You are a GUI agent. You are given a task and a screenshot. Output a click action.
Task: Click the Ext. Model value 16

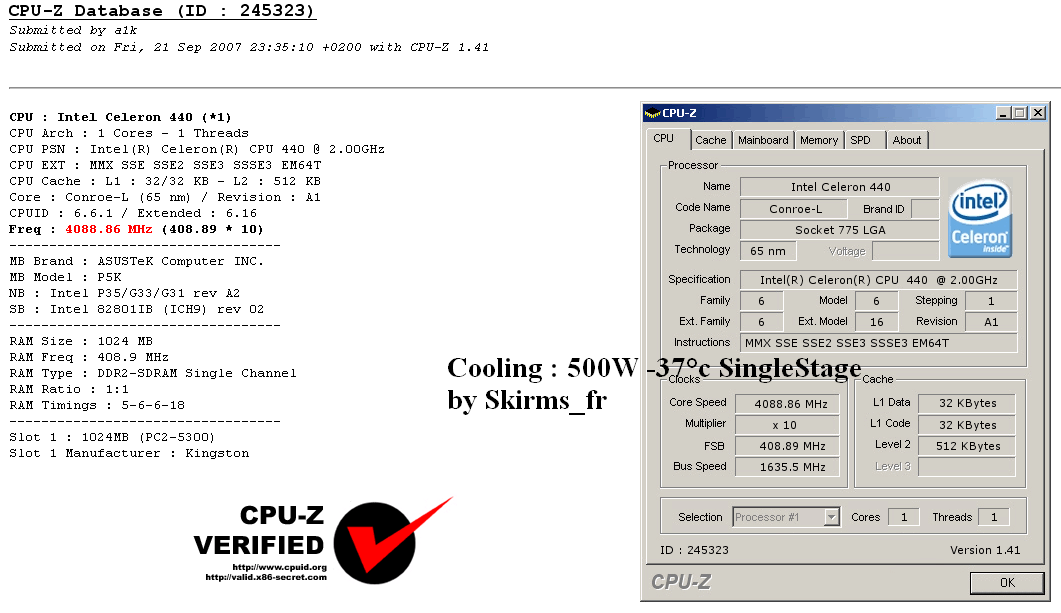[x=876, y=322]
